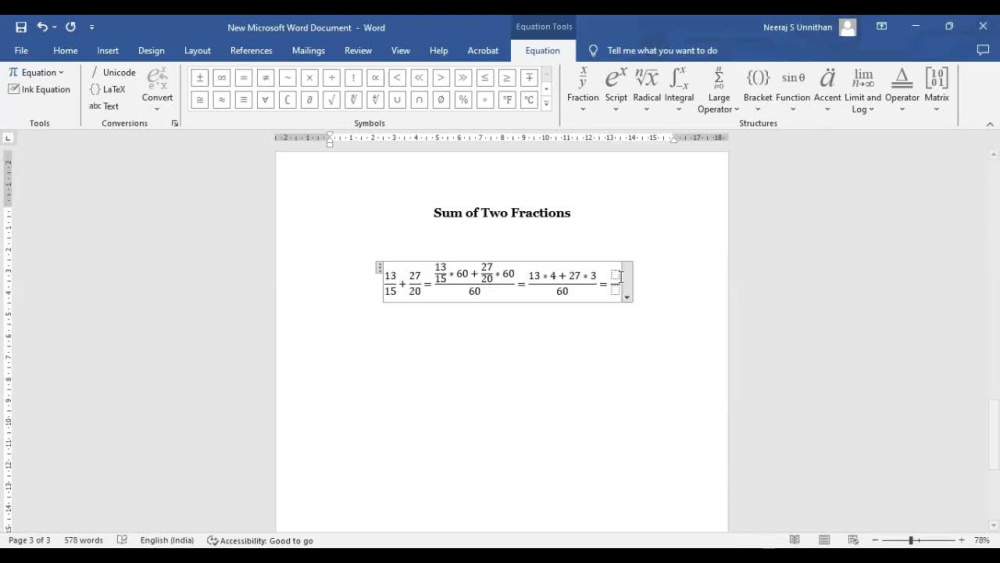Switch equation to abc Text mode
1000x563 pixels.
[104, 106]
